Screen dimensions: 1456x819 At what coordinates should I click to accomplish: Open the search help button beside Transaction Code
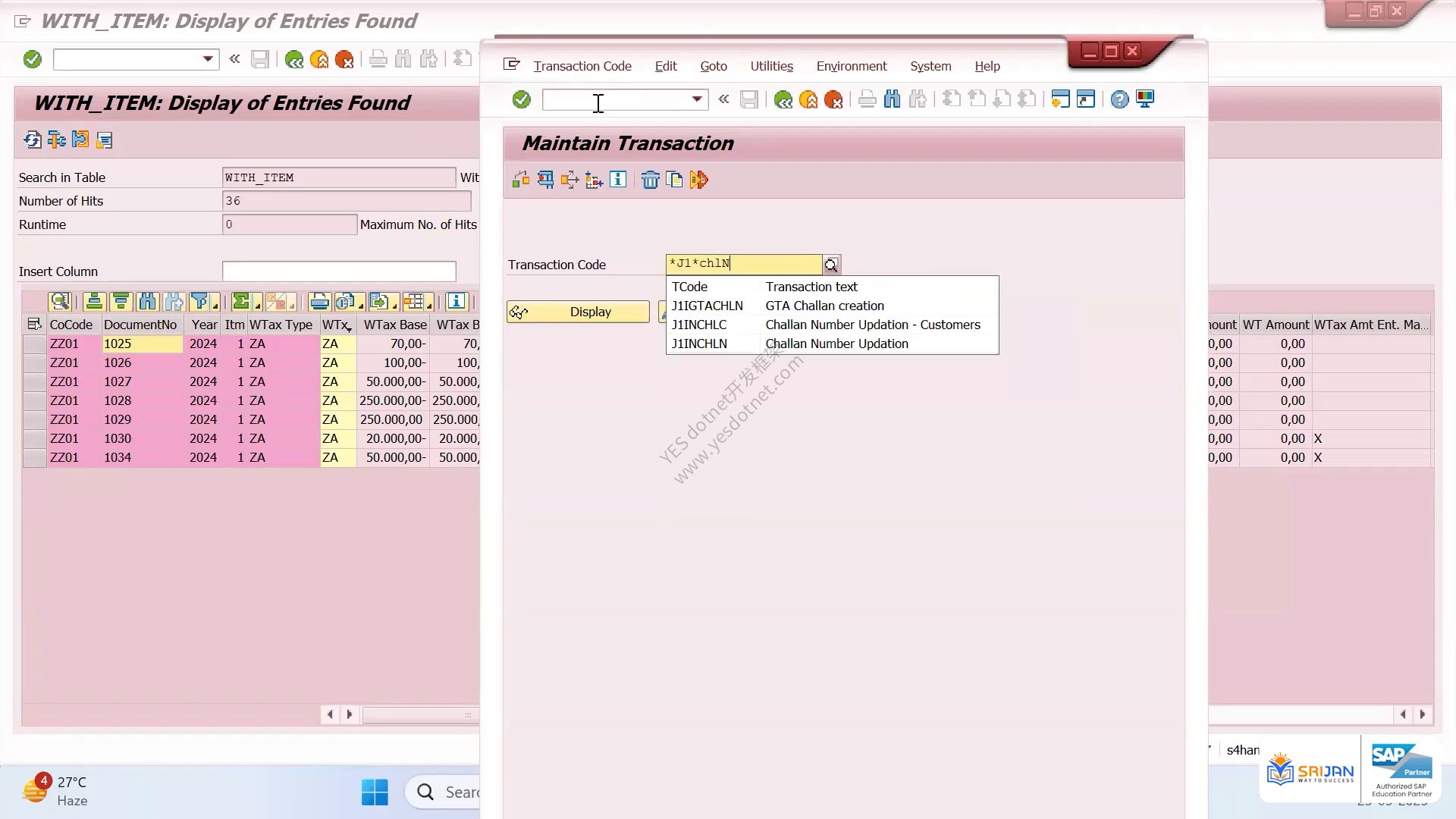pyautogui.click(x=831, y=265)
